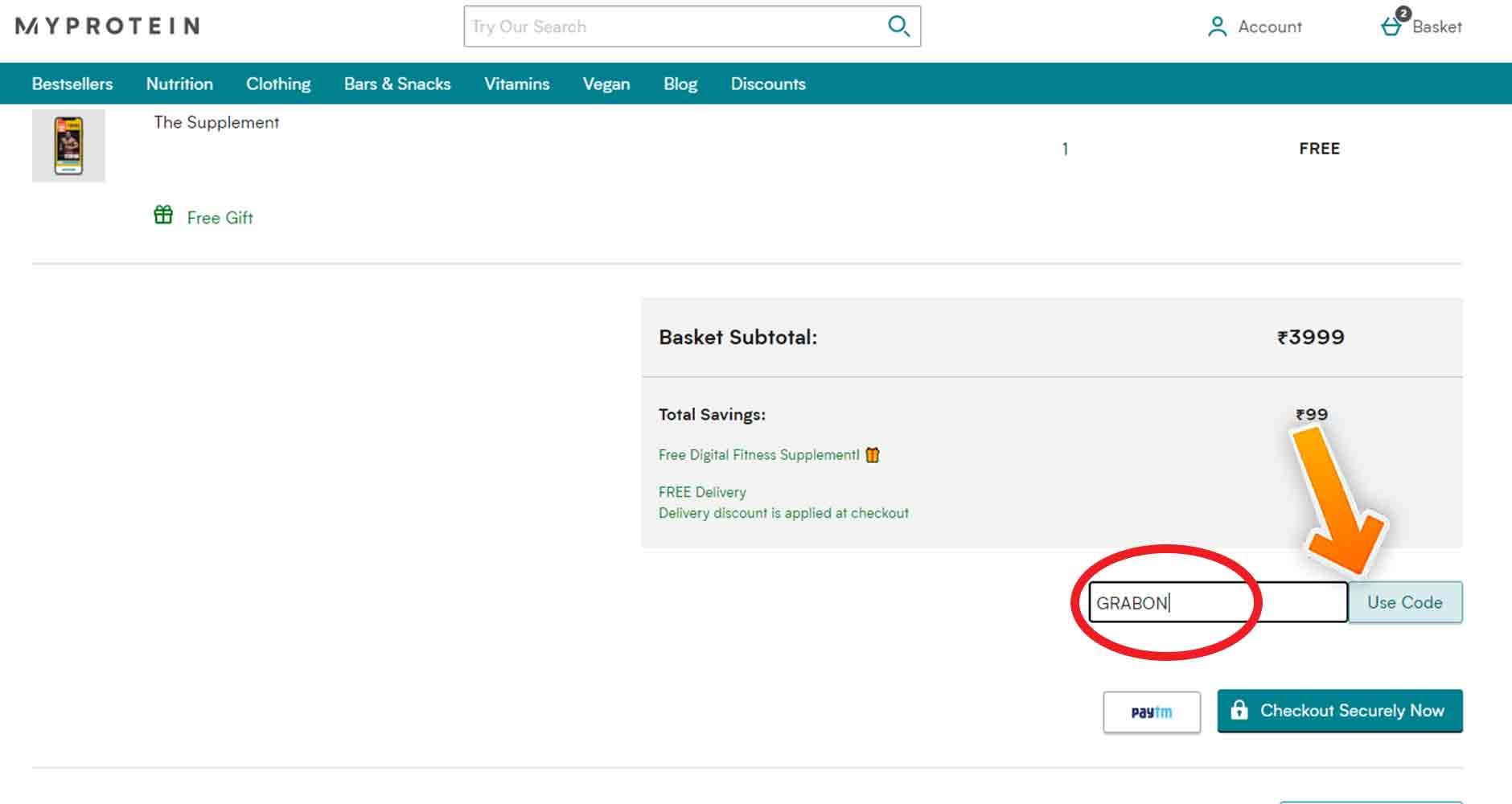This screenshot has height=804, width=1512.
Task: Open the Bars & Snacks menu
Action: 397,84
